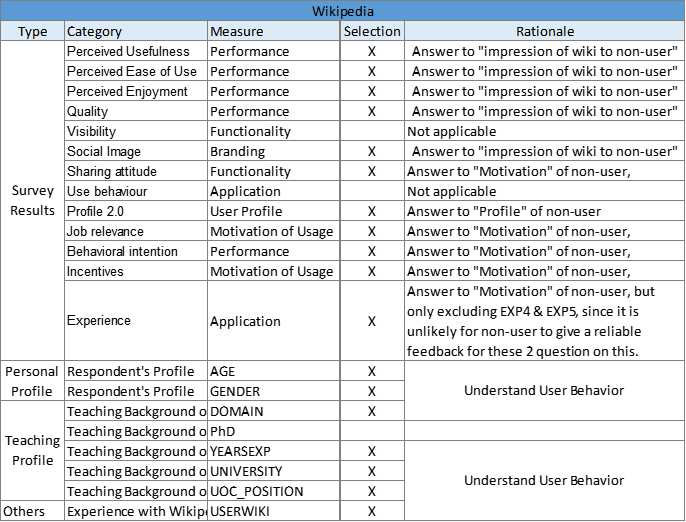Select the Perceived Usefulness cell
The width and height of the screenshot is (686, 522).
point(136,51)
